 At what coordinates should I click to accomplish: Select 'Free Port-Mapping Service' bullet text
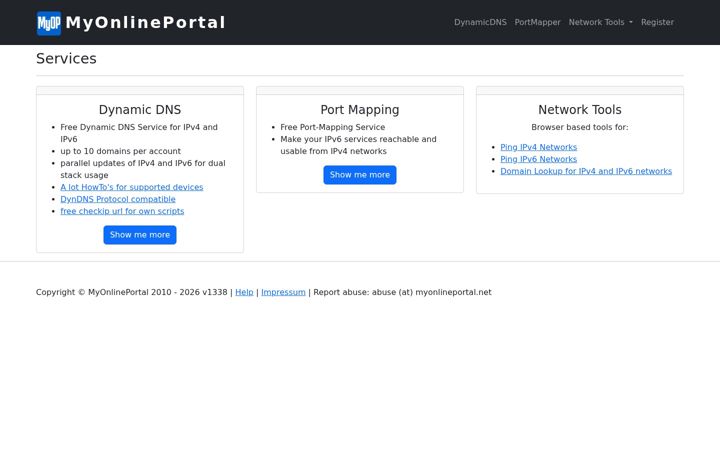(x=333, y=127)
